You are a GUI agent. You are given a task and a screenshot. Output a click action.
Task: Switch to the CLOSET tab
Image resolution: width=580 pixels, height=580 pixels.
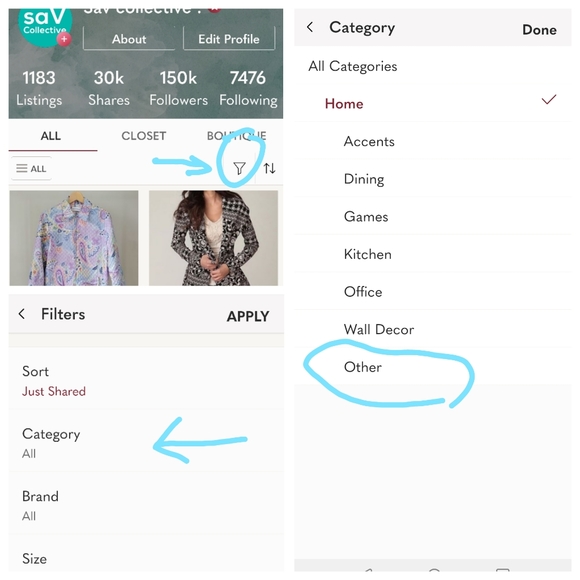(x=144, y=136)
